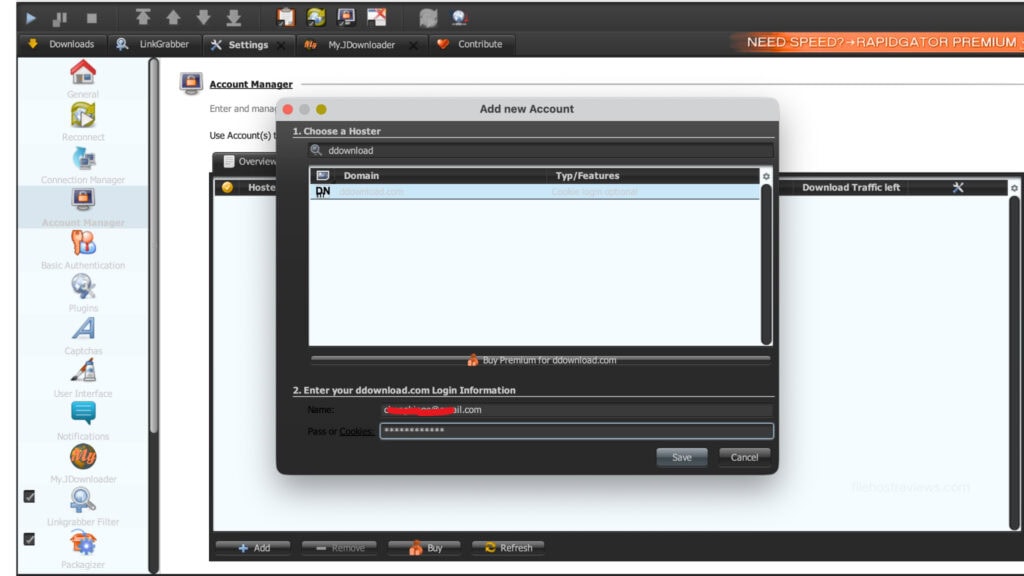This screenshot has width=1024, height=576.
Task: Stop all downloads with the stop icon
Action: tap(91, 18)
